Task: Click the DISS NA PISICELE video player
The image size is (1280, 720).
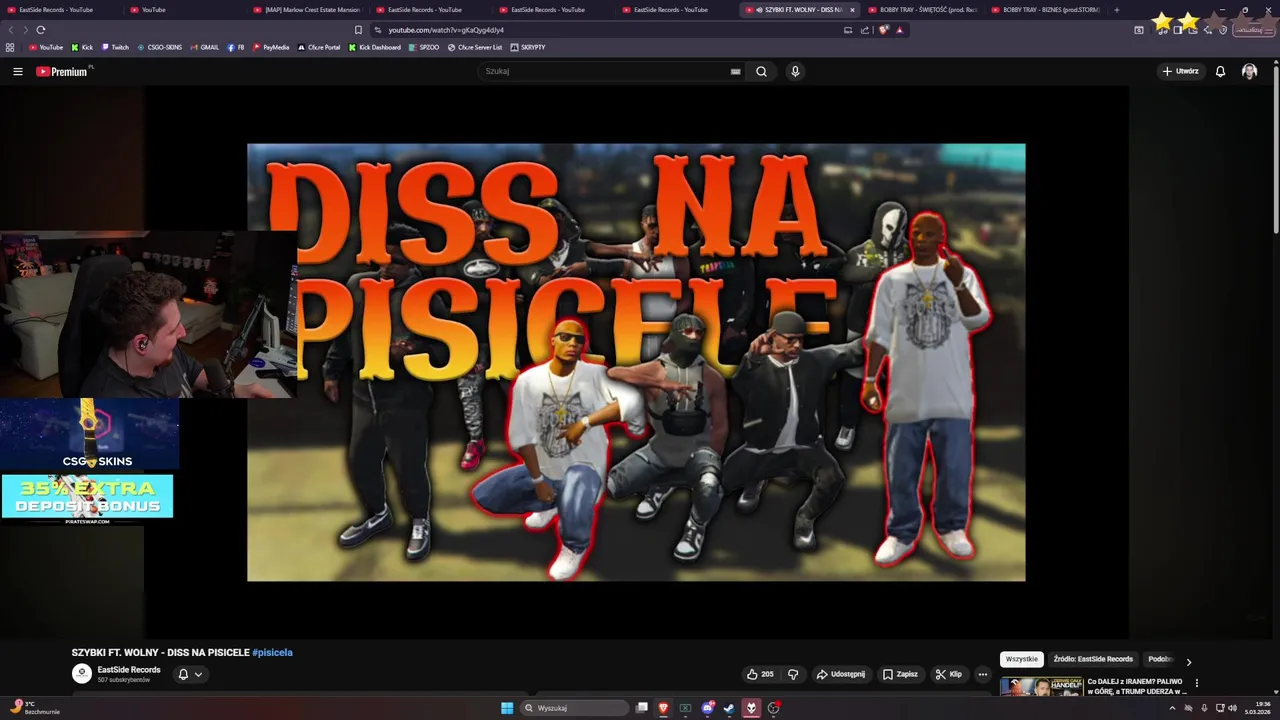Action: (x=636, y=362)
